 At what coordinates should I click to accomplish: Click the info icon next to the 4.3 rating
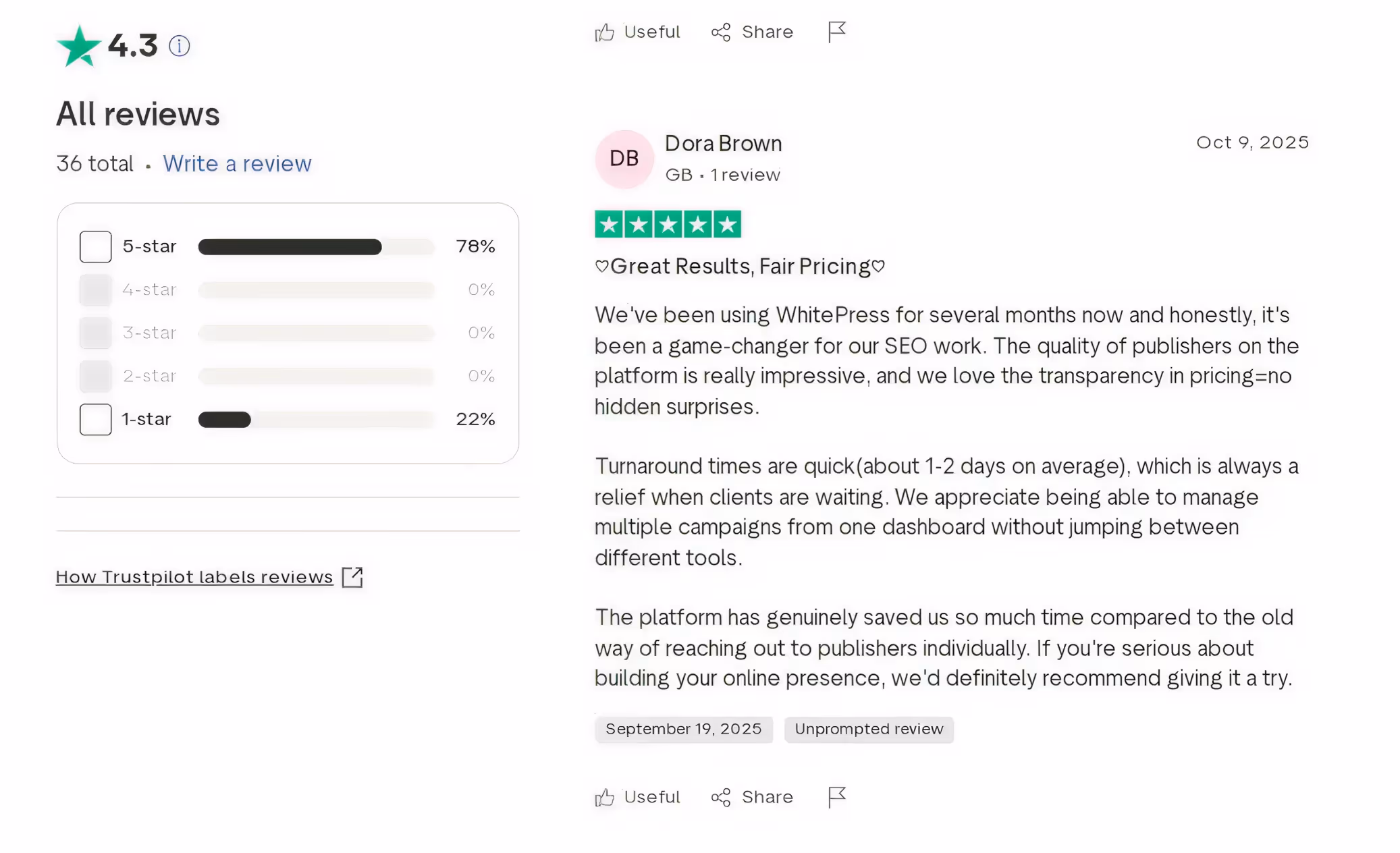(x=178, y=46)
